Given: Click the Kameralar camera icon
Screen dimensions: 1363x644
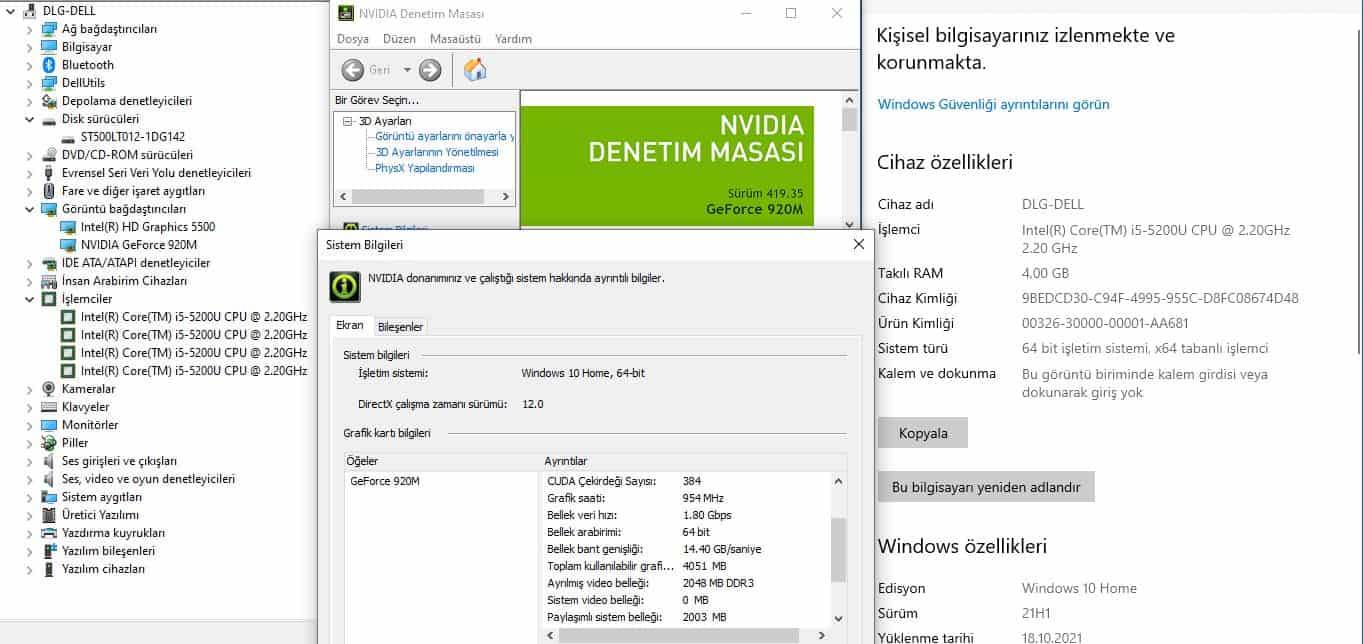Looking at the screenshot, I should click(x=49, y=389).
